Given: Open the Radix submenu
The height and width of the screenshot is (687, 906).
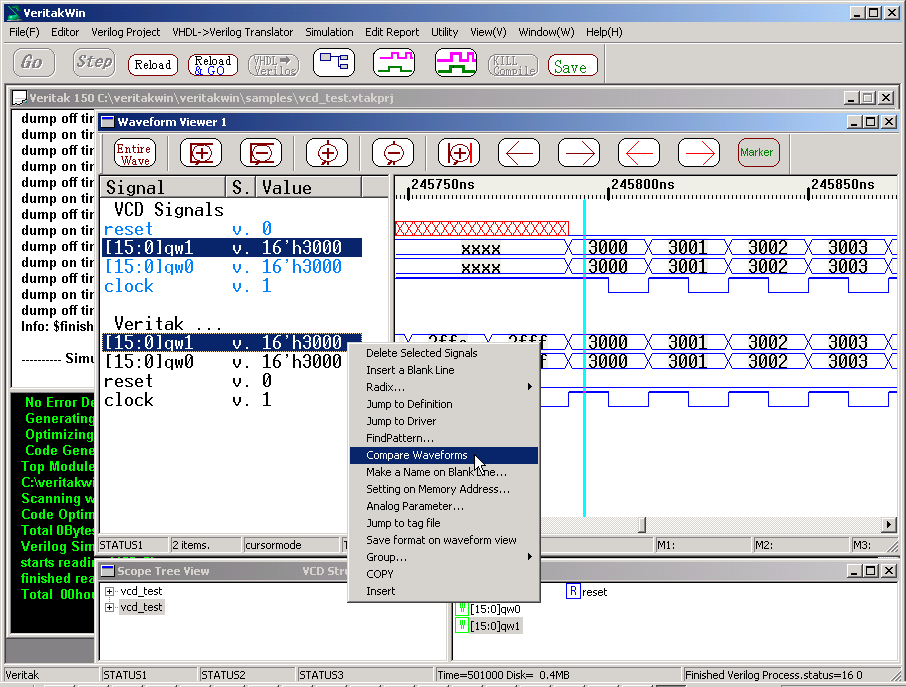Looking at the screenshot, I should (x=444, y=387).
